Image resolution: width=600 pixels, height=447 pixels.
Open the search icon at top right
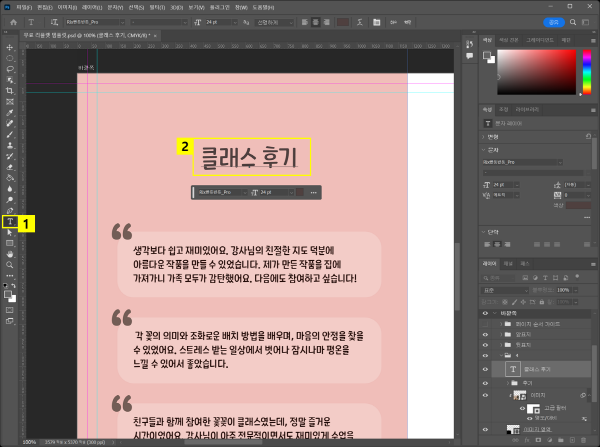(571, 20)
